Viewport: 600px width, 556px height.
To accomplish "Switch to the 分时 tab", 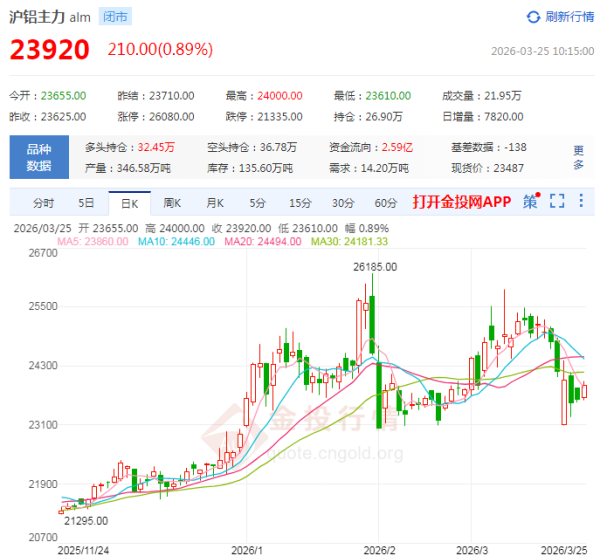I will point(43,203).
